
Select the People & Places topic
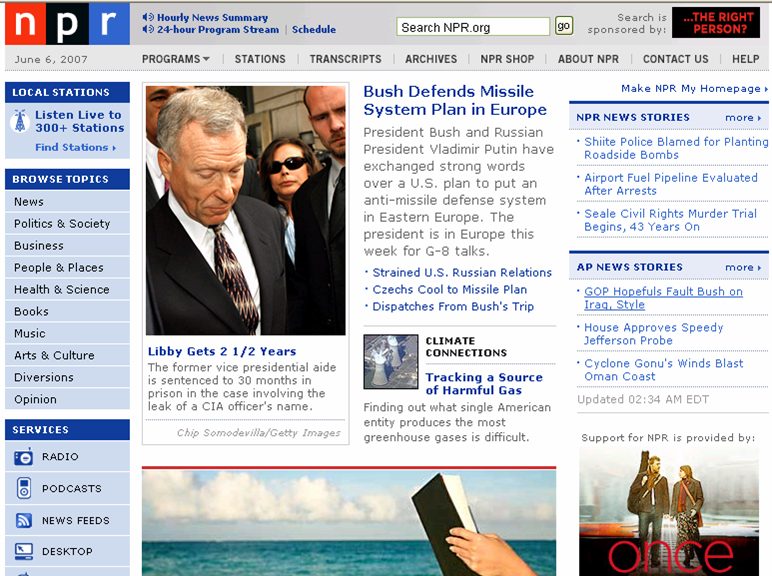coord(67,267)
